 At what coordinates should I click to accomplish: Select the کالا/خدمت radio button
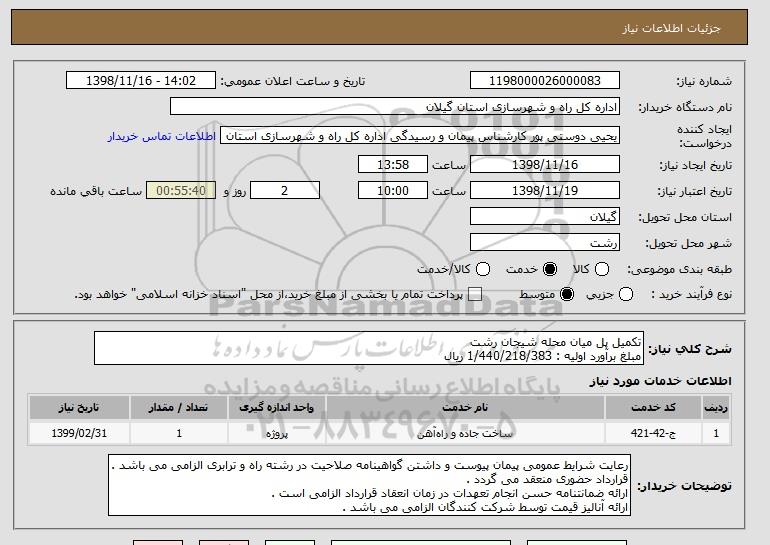[483, 269]
